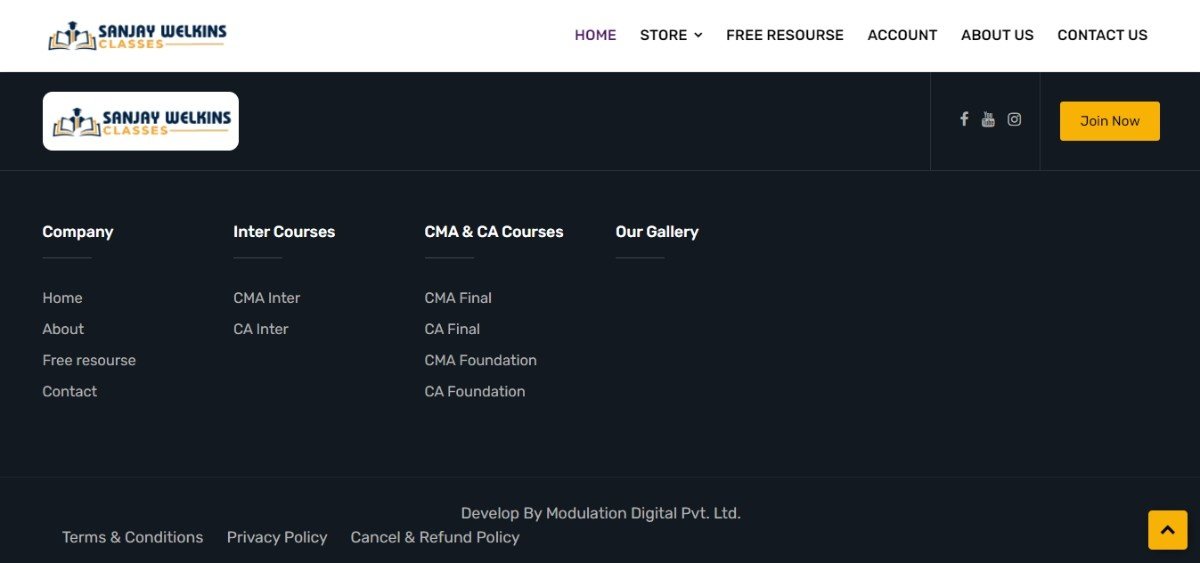Open the CA Inter course link

click(x=261, y=329)
